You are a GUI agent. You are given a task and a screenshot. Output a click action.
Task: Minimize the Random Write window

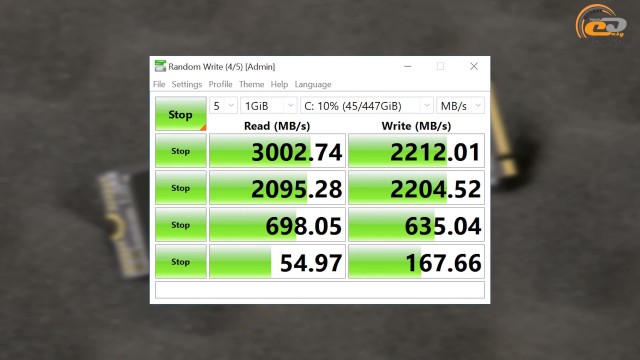point(408,66)
